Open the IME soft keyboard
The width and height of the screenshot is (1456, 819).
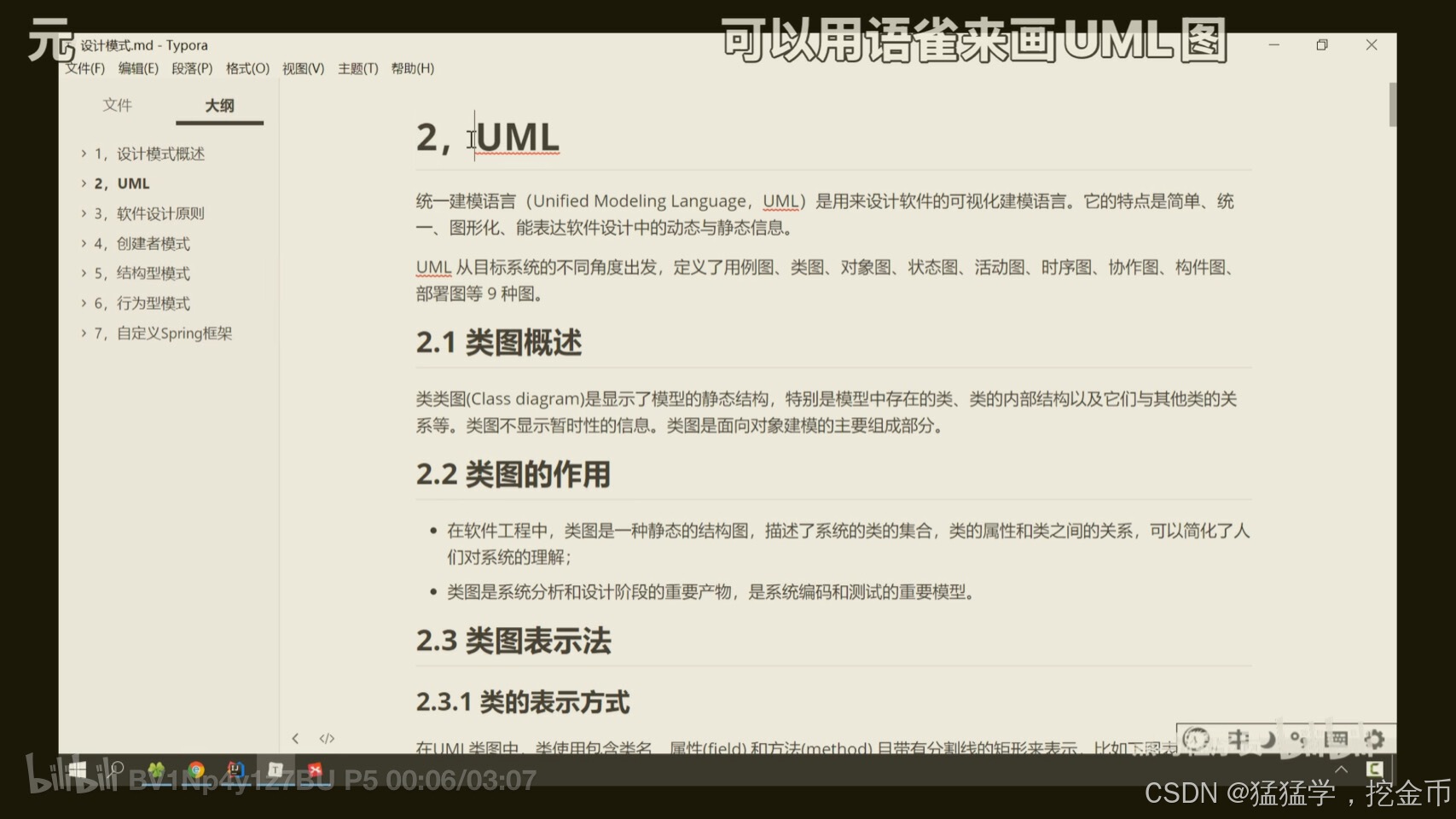(1336, 739)
